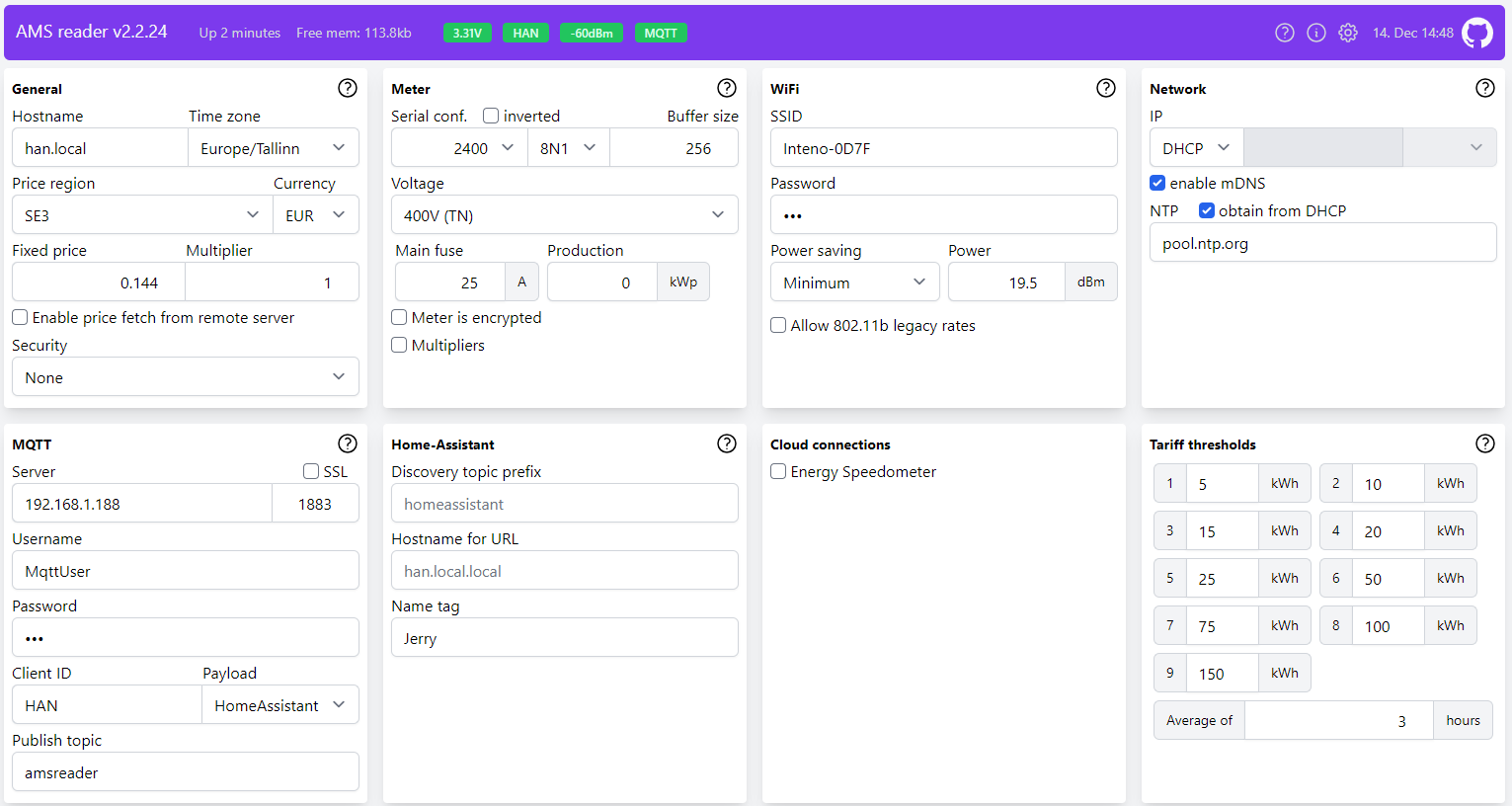Toggle the inverted serial checkbox
Image resolution: width=1512 pixels, height=806 pixels.
tap(491, 116)
